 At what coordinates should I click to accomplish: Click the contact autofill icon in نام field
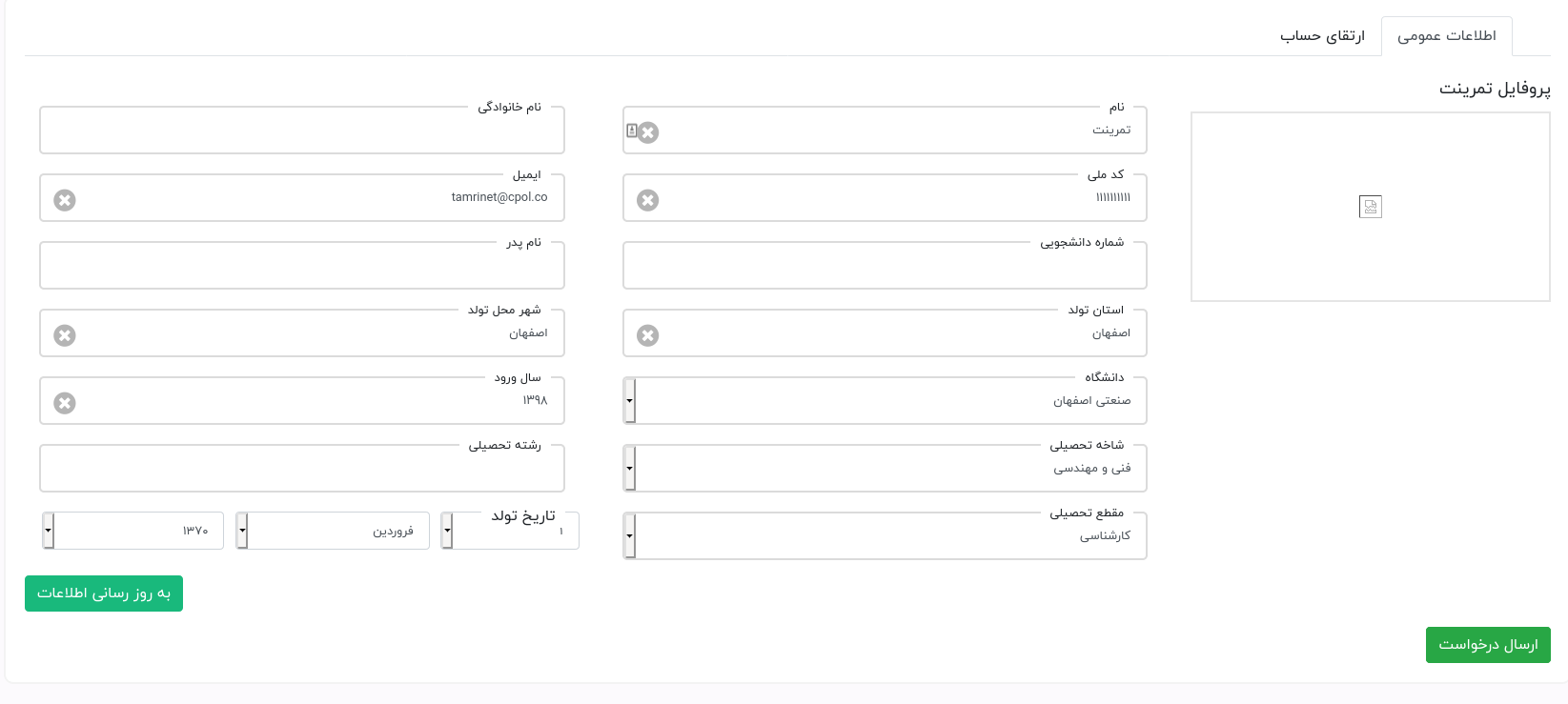[631, 131]
